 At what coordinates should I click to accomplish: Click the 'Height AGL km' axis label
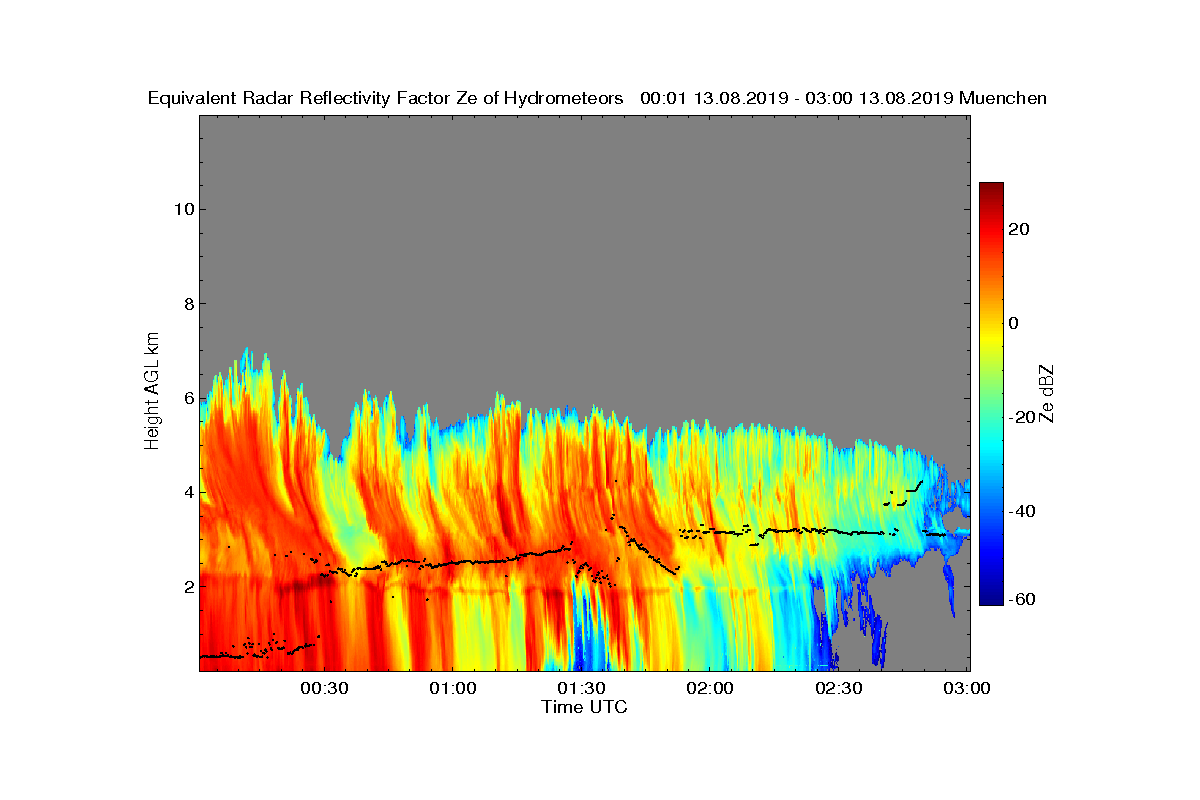click(x=153, y=390)
